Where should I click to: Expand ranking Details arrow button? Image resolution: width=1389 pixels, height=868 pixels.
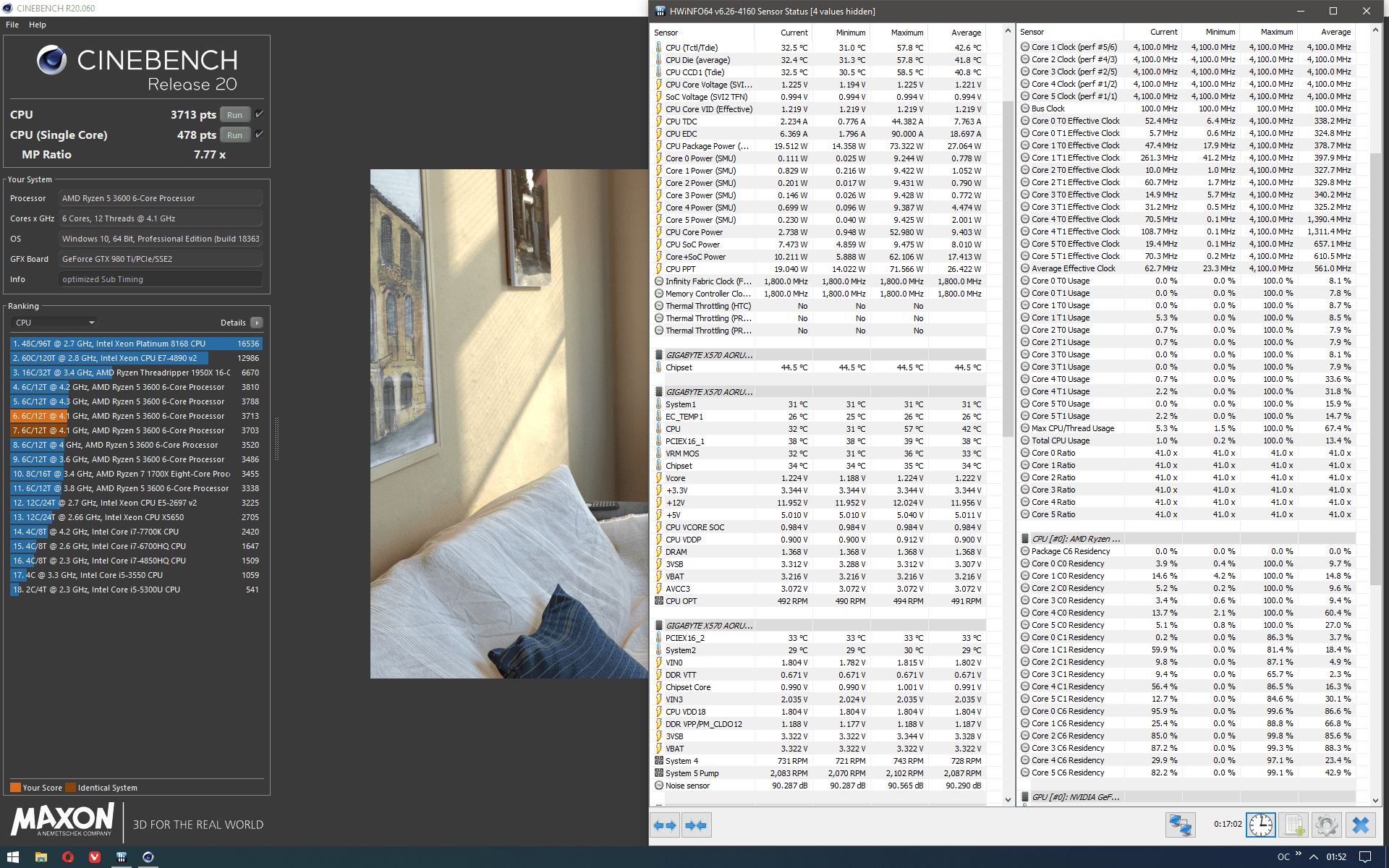257,323
